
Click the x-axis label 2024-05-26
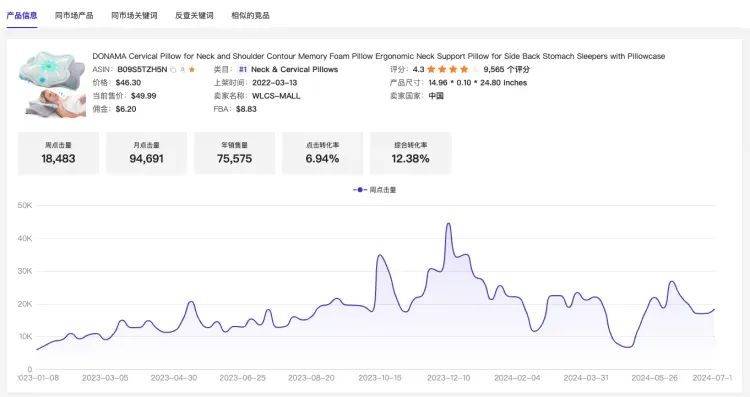point(654,378)
